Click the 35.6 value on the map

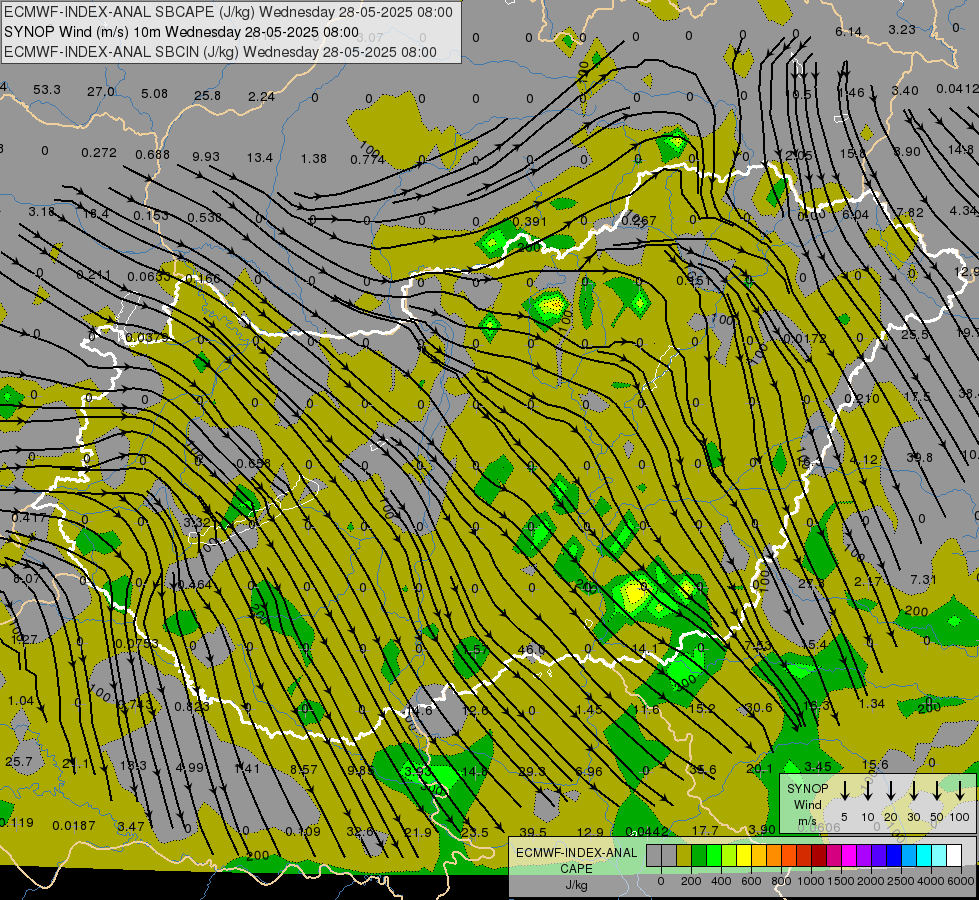702,769
